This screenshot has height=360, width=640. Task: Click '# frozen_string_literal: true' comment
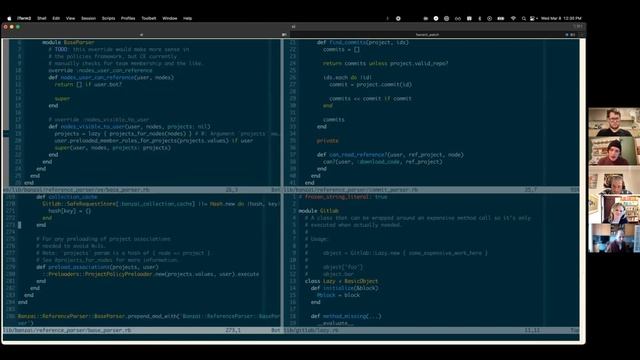point(342,197)
